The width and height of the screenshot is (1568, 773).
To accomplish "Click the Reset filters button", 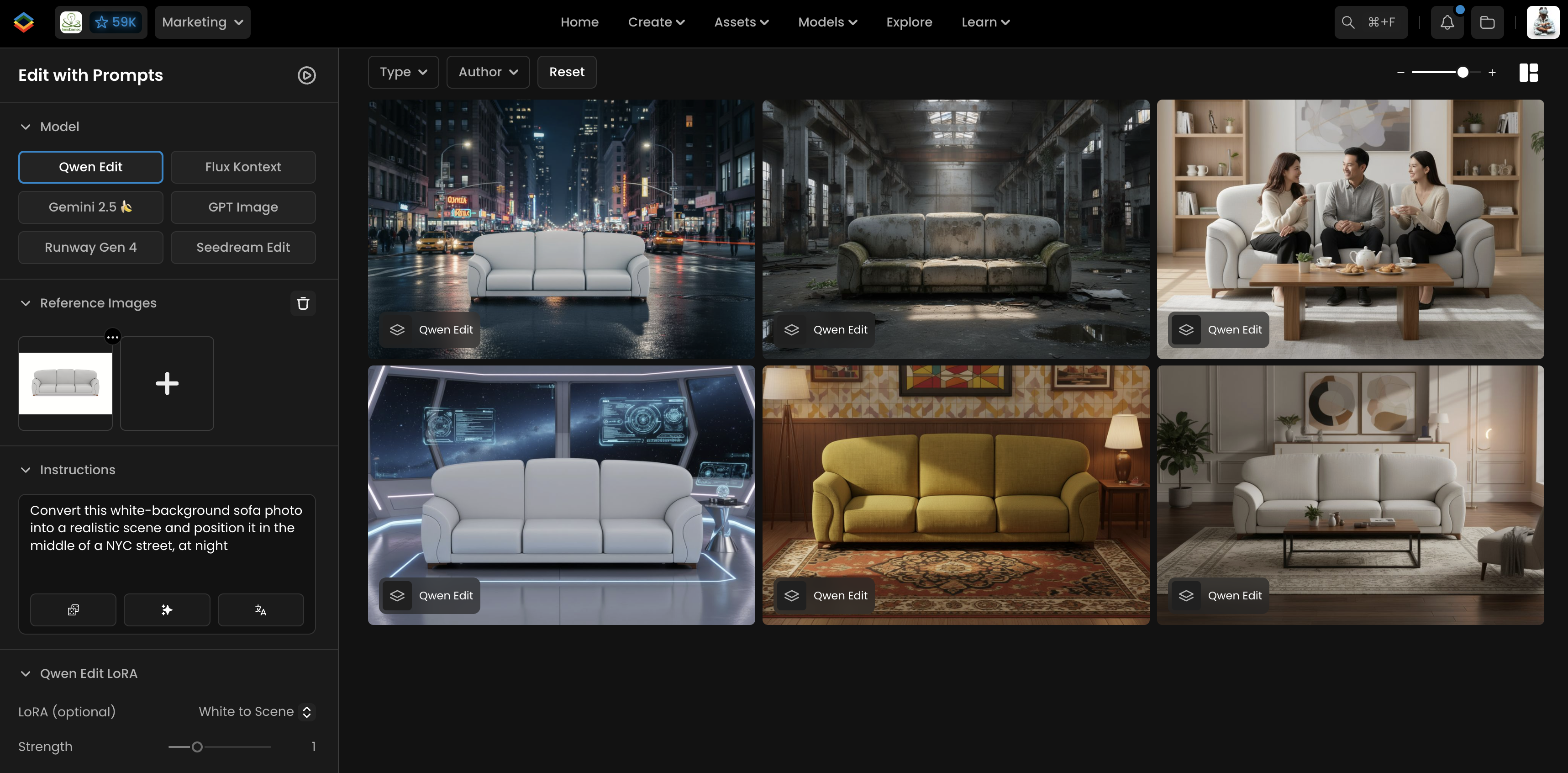I will 566,72.
